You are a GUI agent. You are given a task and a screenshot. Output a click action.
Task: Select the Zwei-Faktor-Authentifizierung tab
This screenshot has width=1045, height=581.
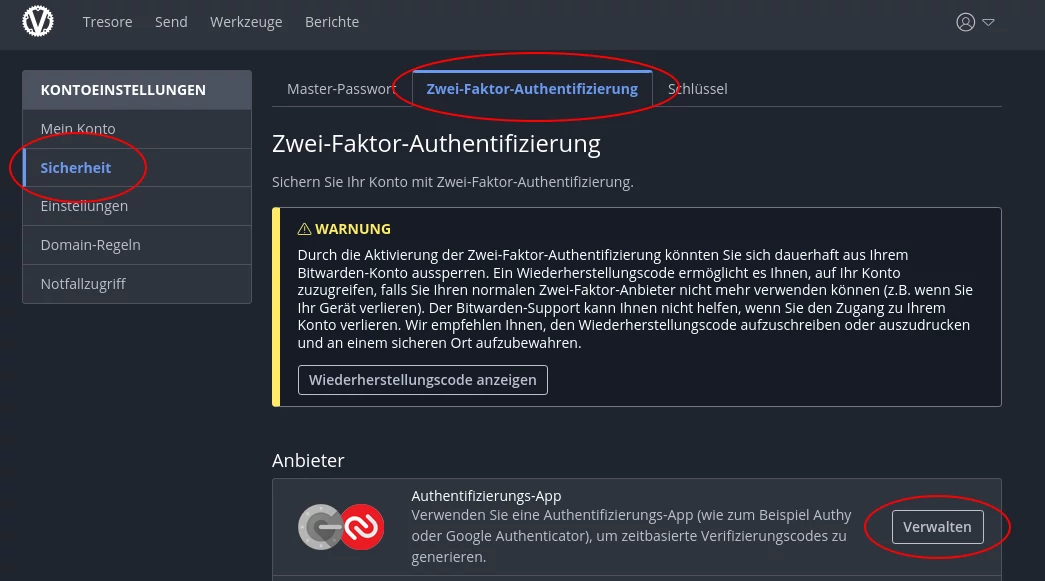click(532, 89)
